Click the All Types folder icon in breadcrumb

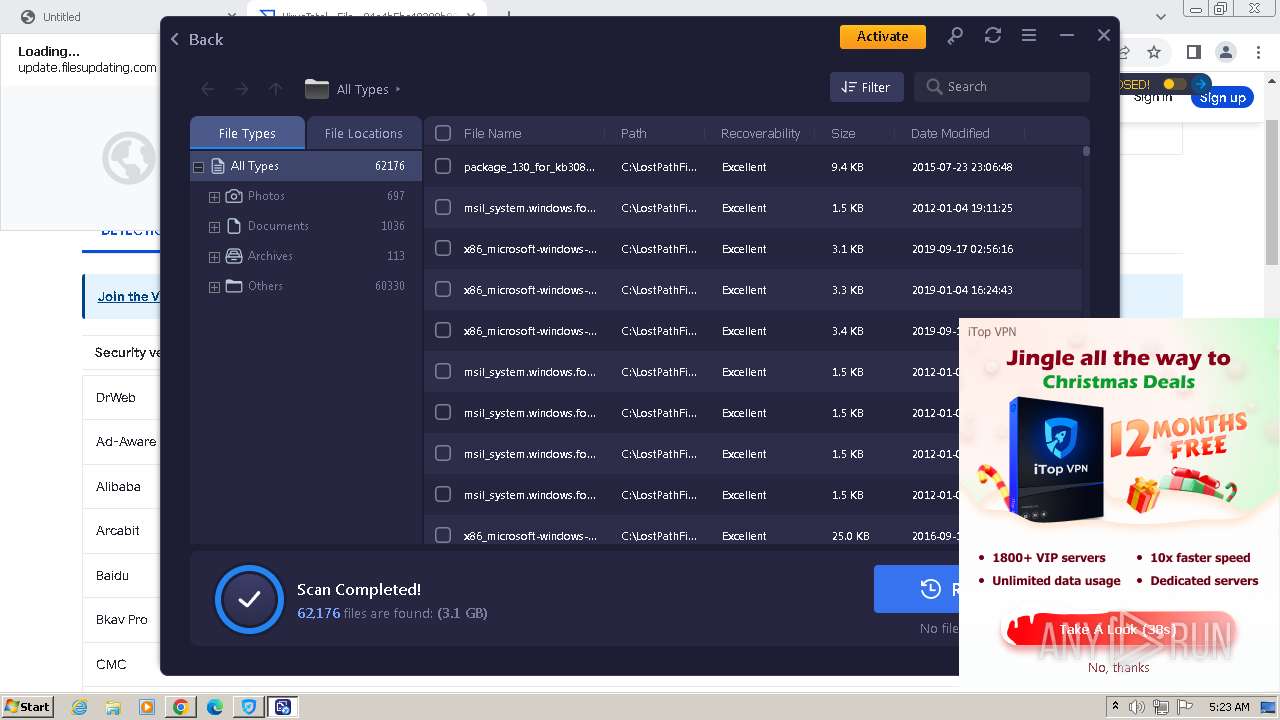tap(317, 89)
